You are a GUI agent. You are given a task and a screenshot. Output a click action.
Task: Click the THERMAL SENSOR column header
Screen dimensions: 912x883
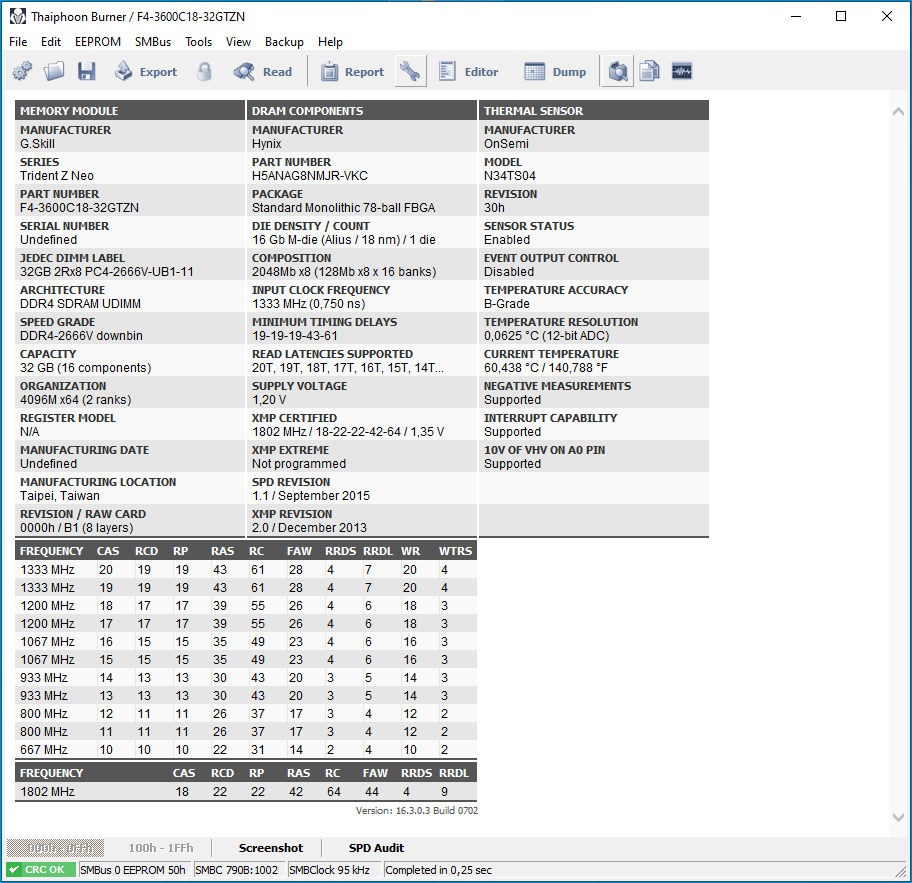(594, 111)
